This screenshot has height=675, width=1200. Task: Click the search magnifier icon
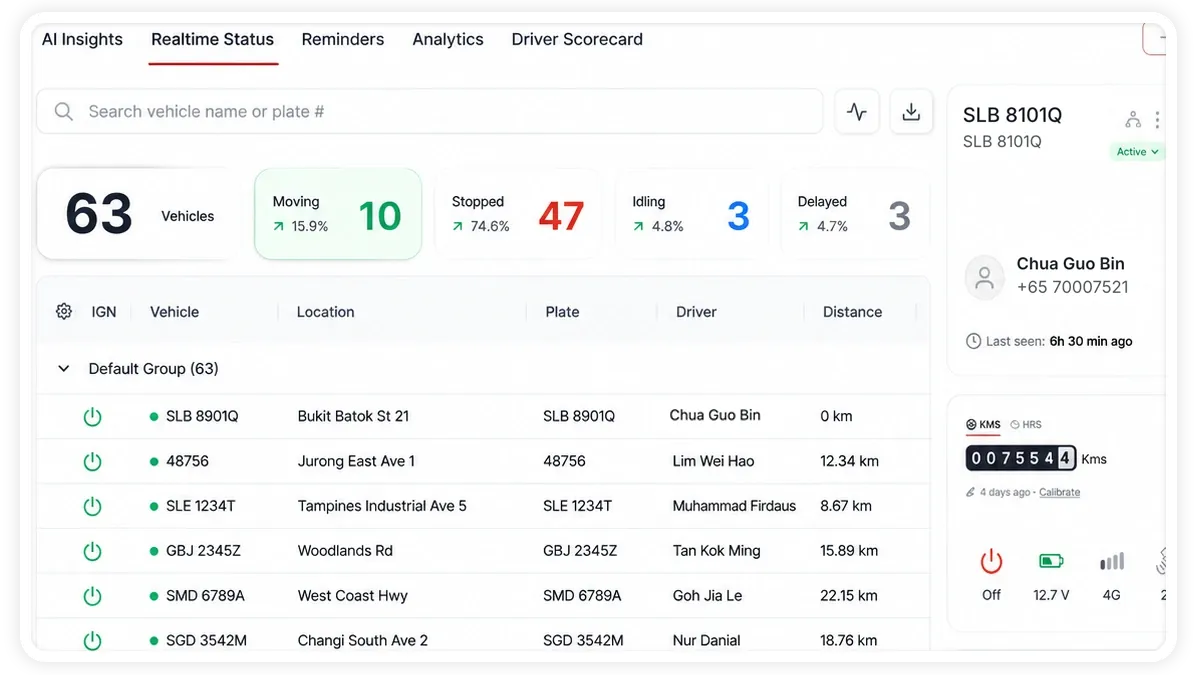tap(64, 112)
